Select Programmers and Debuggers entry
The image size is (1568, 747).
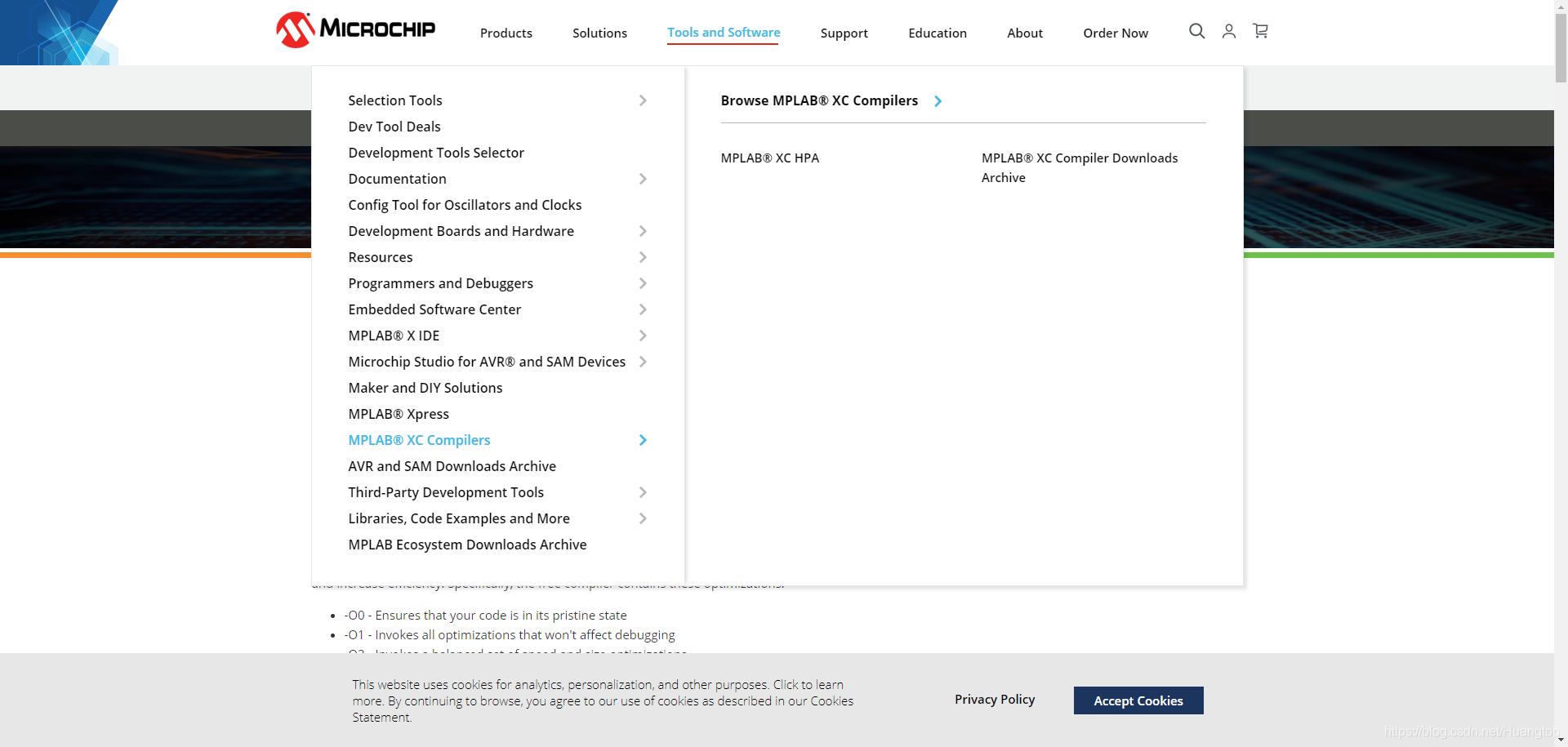click(440, 283)
